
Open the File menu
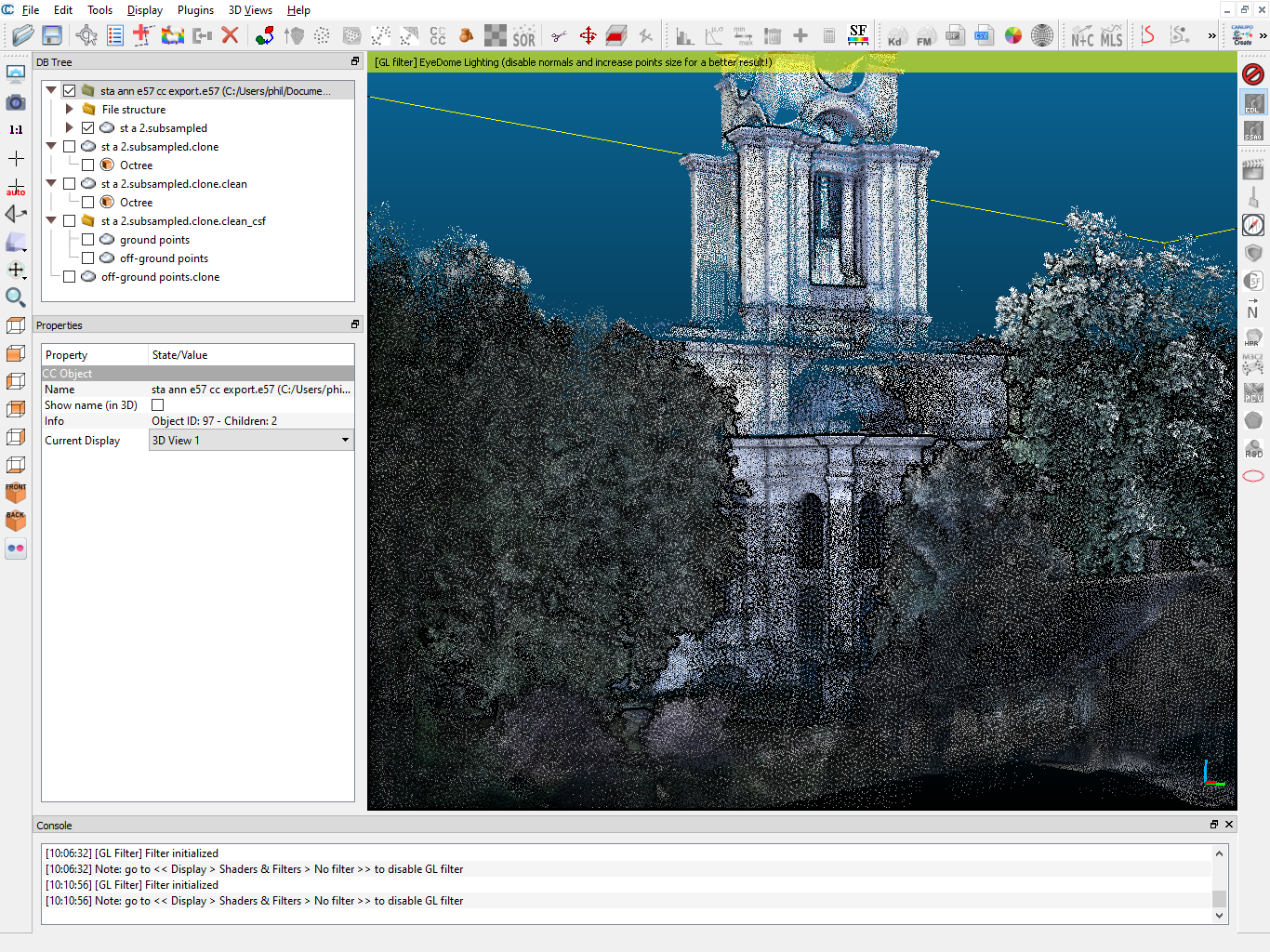point(30,10)
